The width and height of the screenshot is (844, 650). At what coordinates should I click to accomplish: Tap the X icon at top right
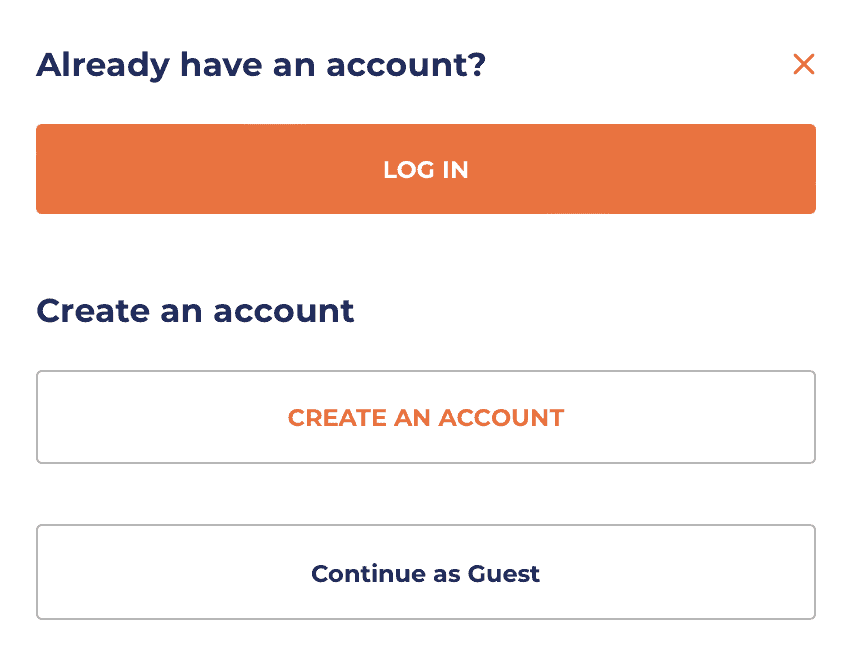point(803,65)
